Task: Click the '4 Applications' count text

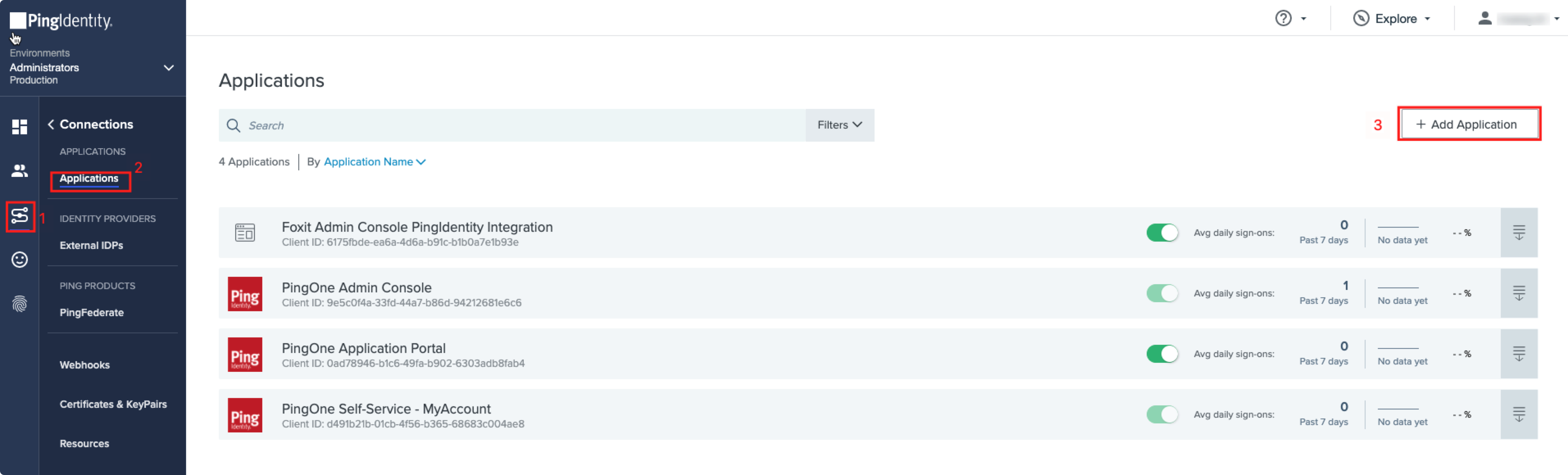Action: click(254, 162)
